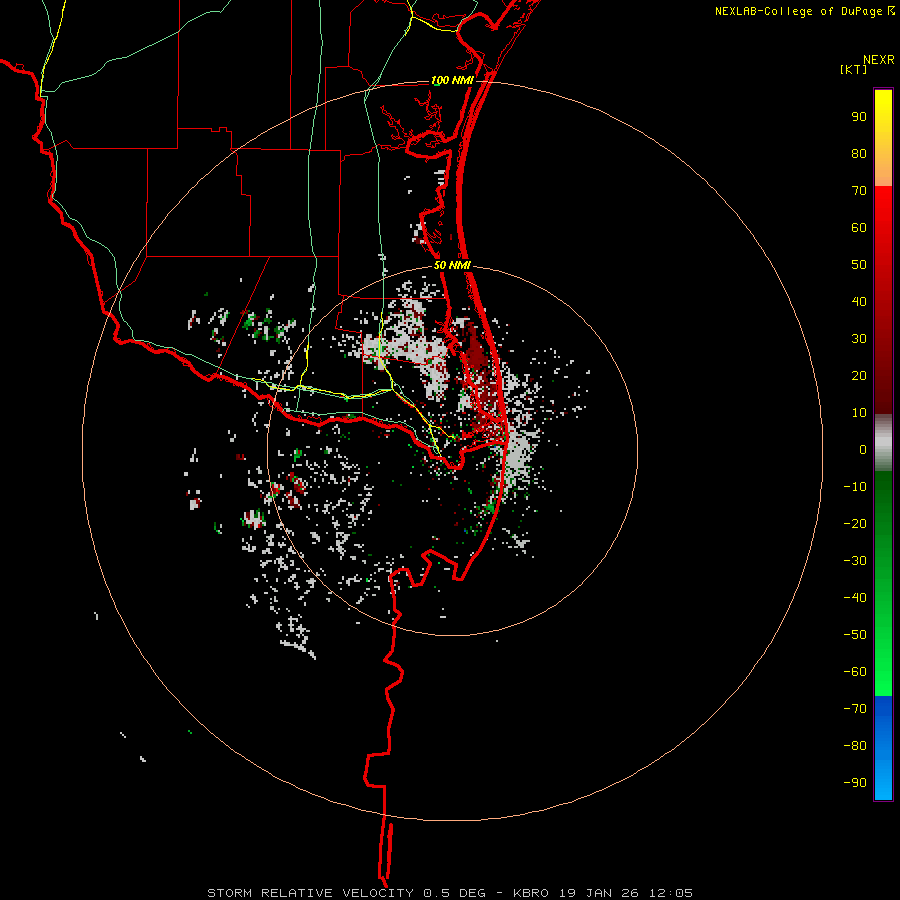This screenshot has height=900, width=900.
Task: Click the -90 value on the velocity scale
Action: pyautogui.click(x=855, y=783)
